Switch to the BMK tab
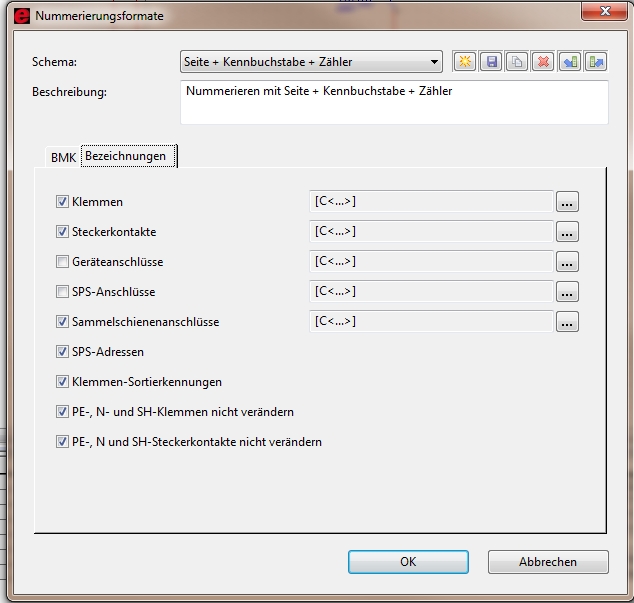634x603 pixels. click(63, 157)
